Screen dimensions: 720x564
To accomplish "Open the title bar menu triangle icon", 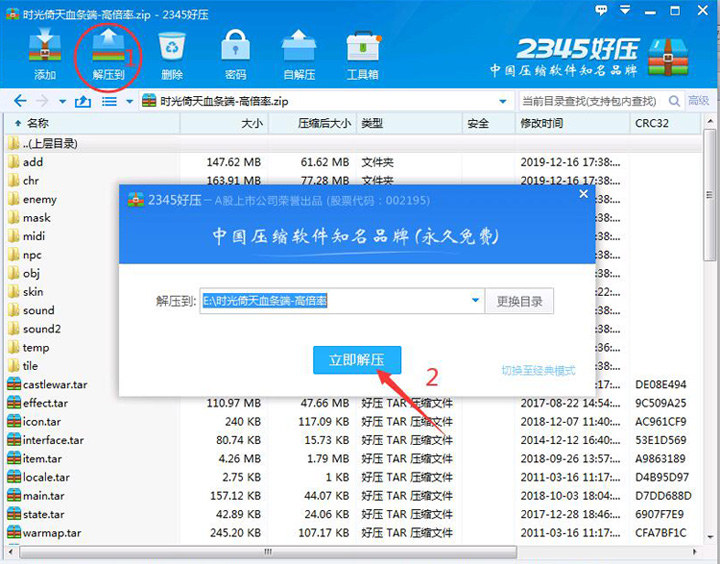I will click(x=625, y=10).
